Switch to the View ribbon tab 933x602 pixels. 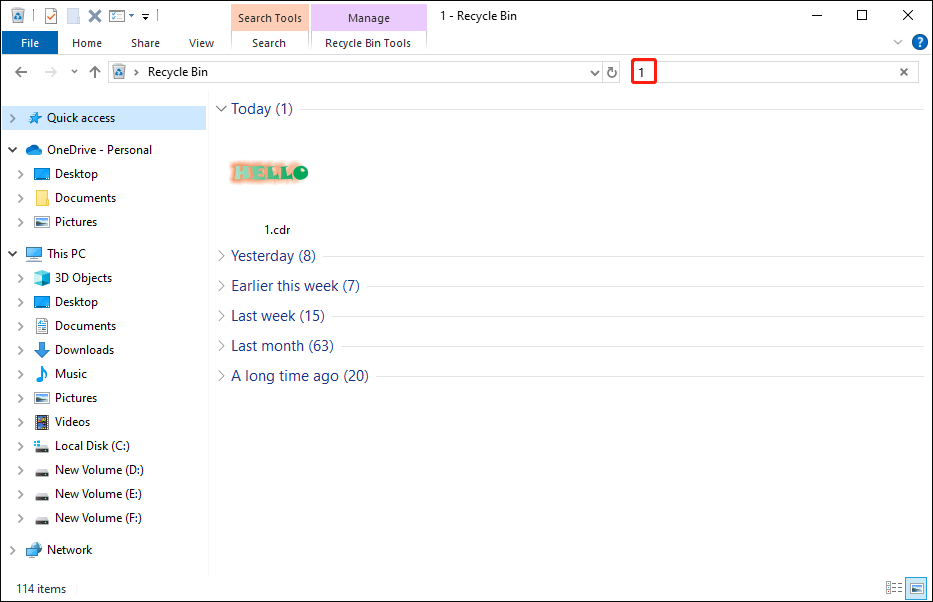click(x=201, y=43)
